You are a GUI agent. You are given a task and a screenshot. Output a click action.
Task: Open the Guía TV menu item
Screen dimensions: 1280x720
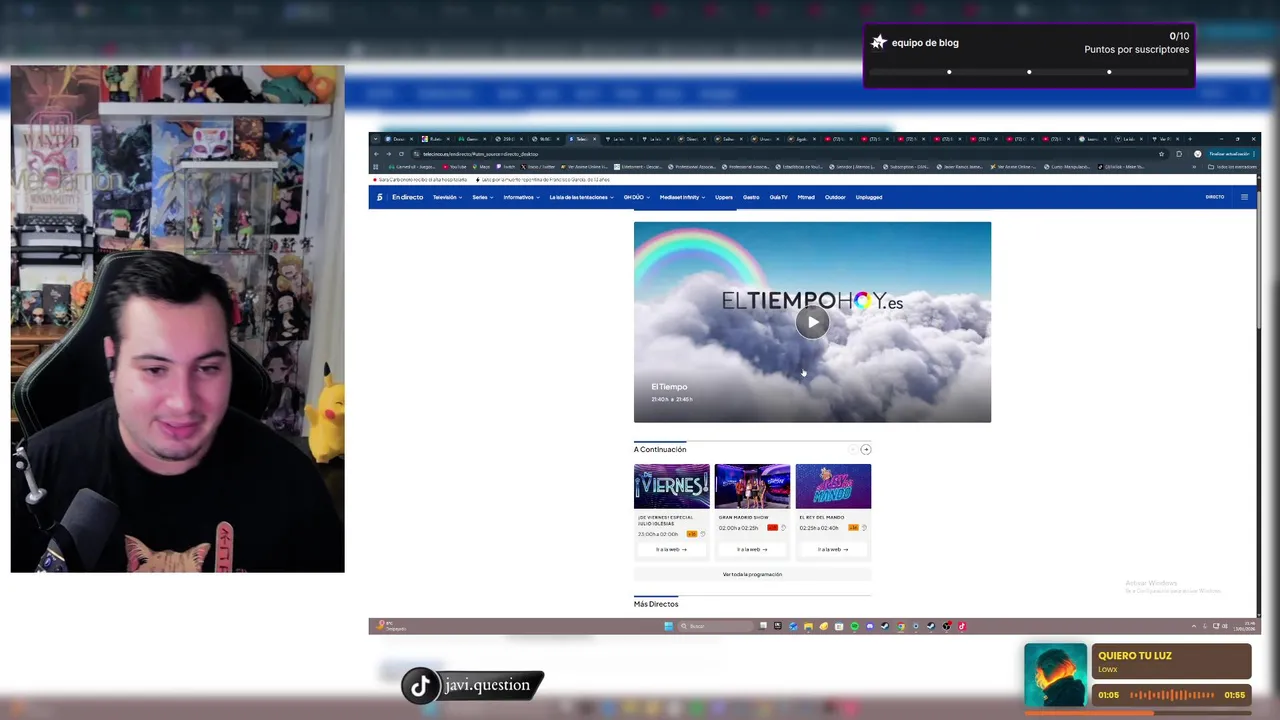click(778, 197)
